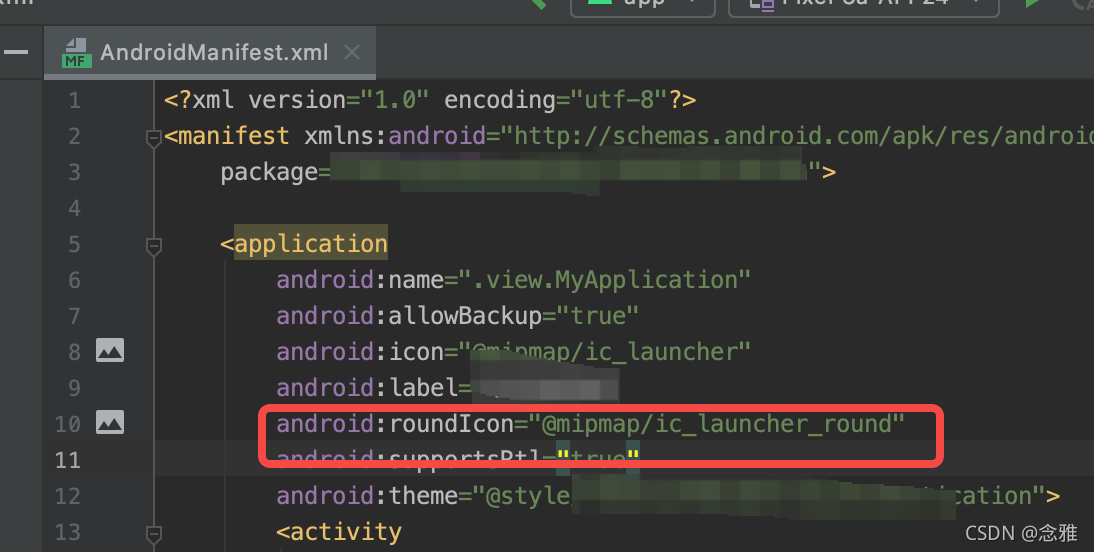Click the image preview gutter icon for ic_launcher
This screenshot has width=1094, height=552.
[110, 350]
